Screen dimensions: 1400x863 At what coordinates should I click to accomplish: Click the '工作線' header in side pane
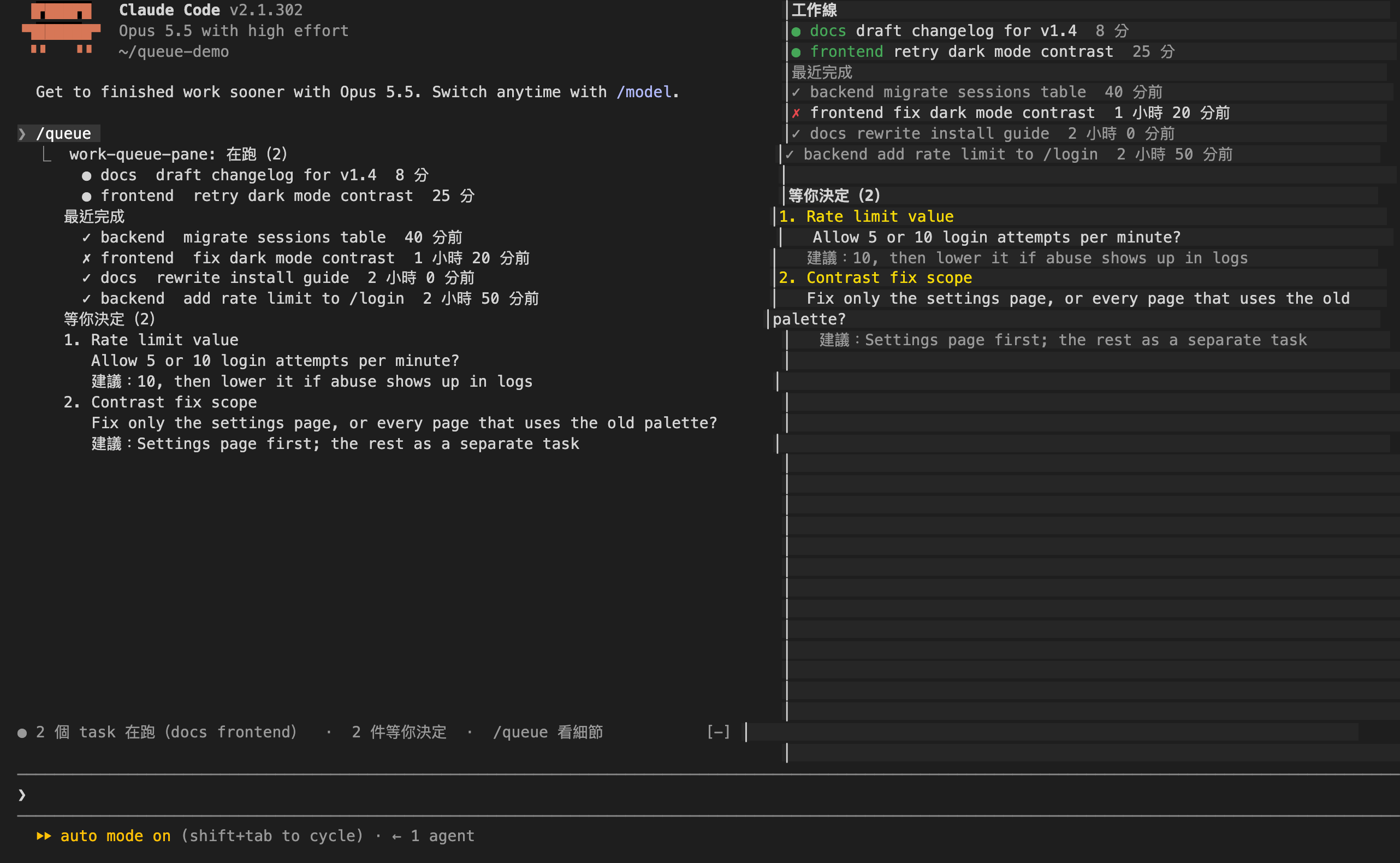point(814,10)
